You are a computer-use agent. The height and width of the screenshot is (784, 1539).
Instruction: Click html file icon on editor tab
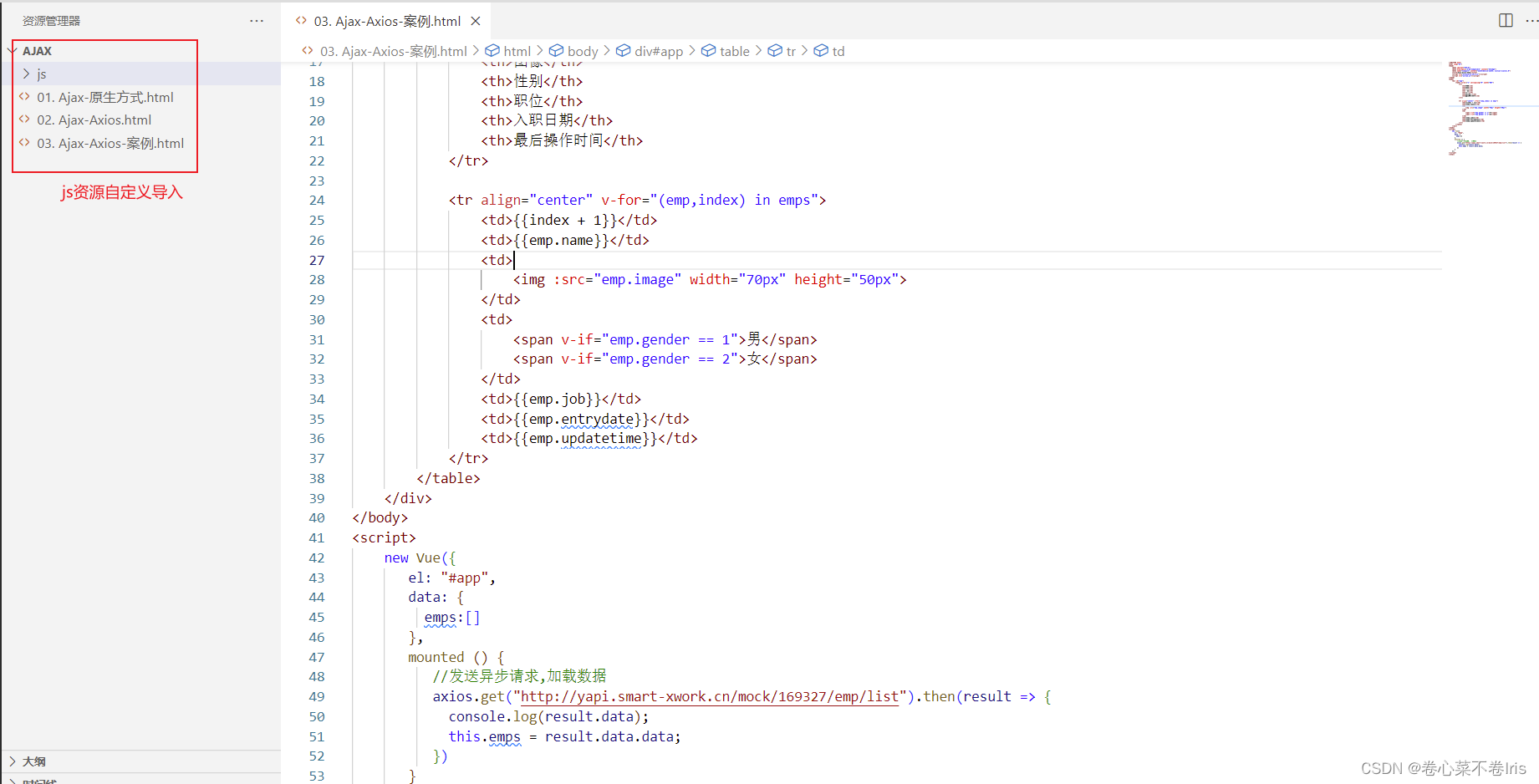pyautogui.click(x=301, y=21)
